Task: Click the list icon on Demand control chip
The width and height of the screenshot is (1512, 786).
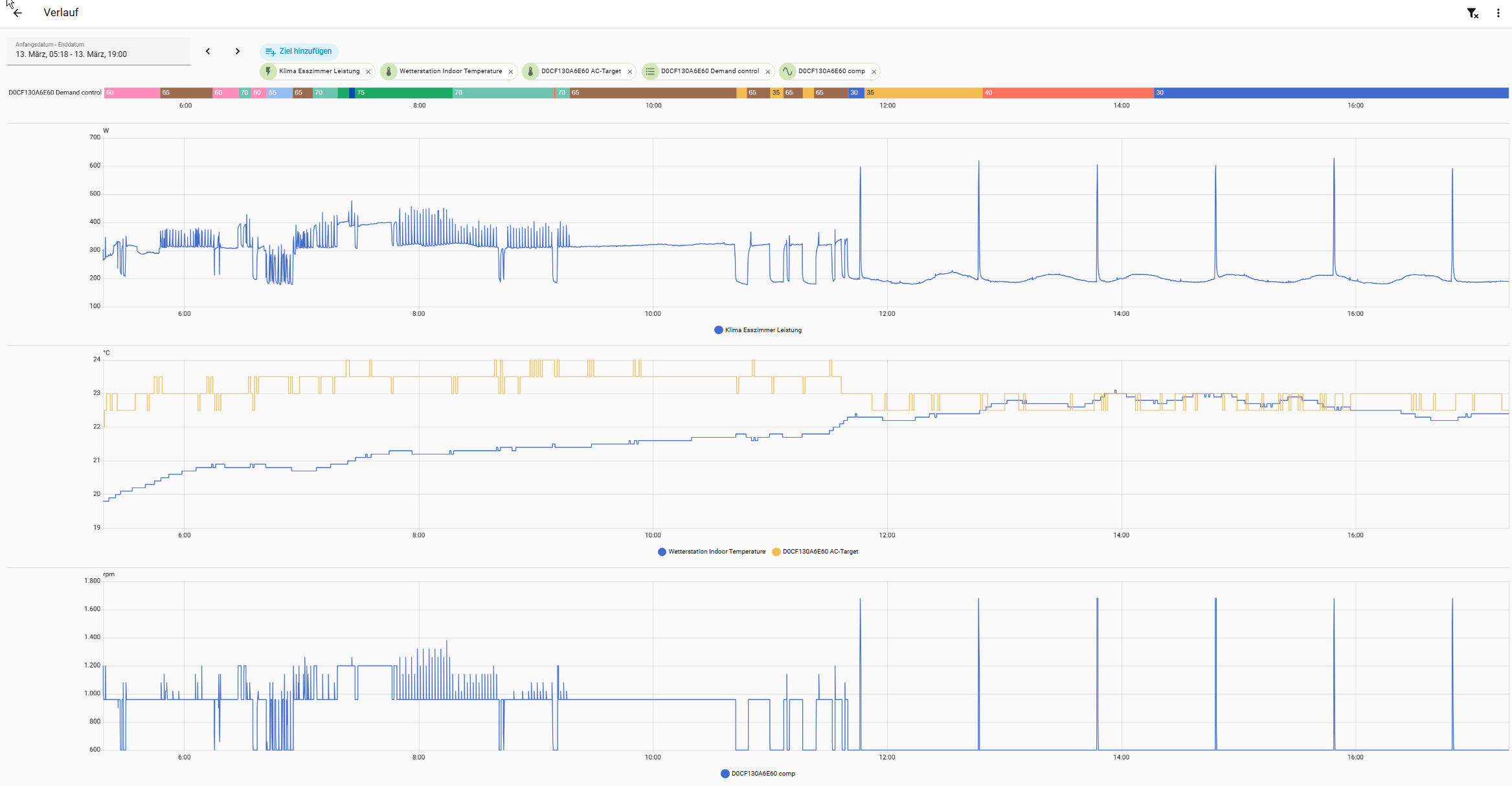Action: pos(650,71)
